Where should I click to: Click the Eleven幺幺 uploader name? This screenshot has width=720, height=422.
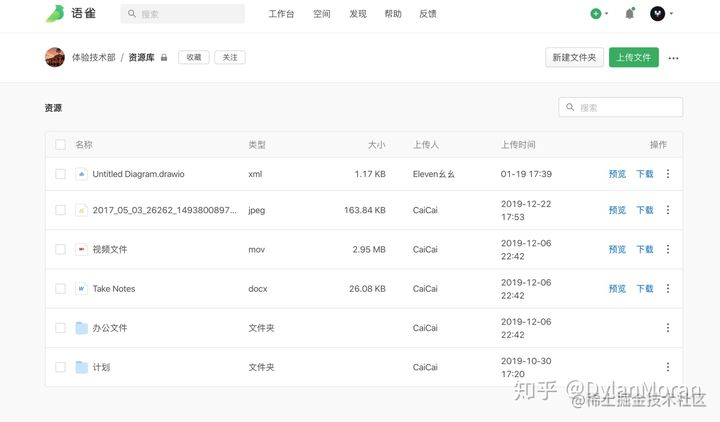pyautogui.click(x=433, y=174)
